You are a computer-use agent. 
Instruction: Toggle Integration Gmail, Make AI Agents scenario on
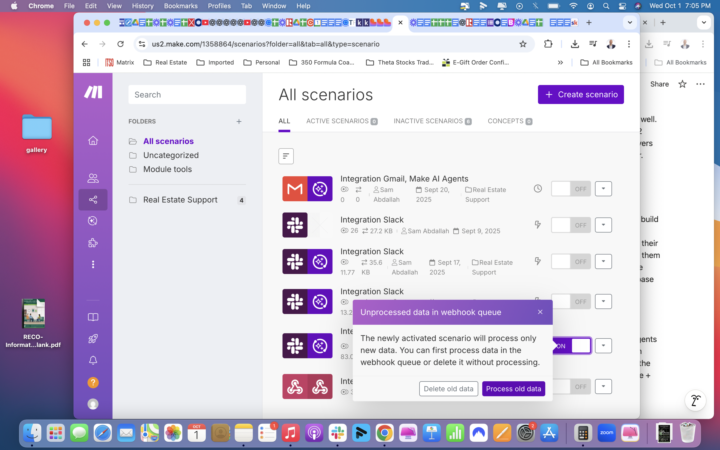571,189
